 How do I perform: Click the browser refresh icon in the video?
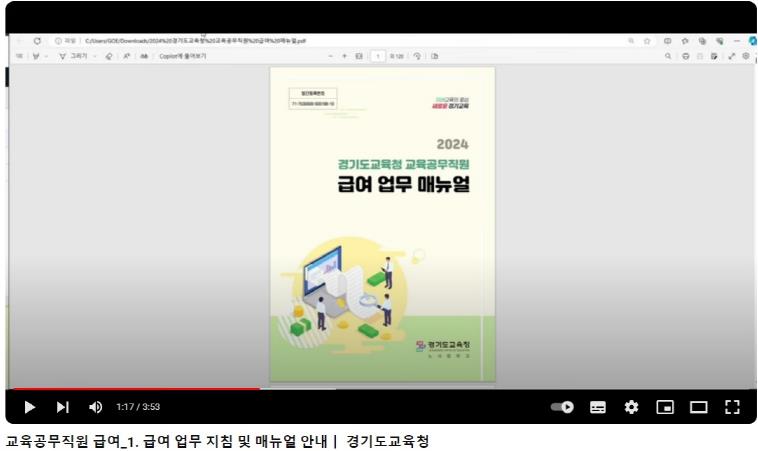tap(37, 41)
